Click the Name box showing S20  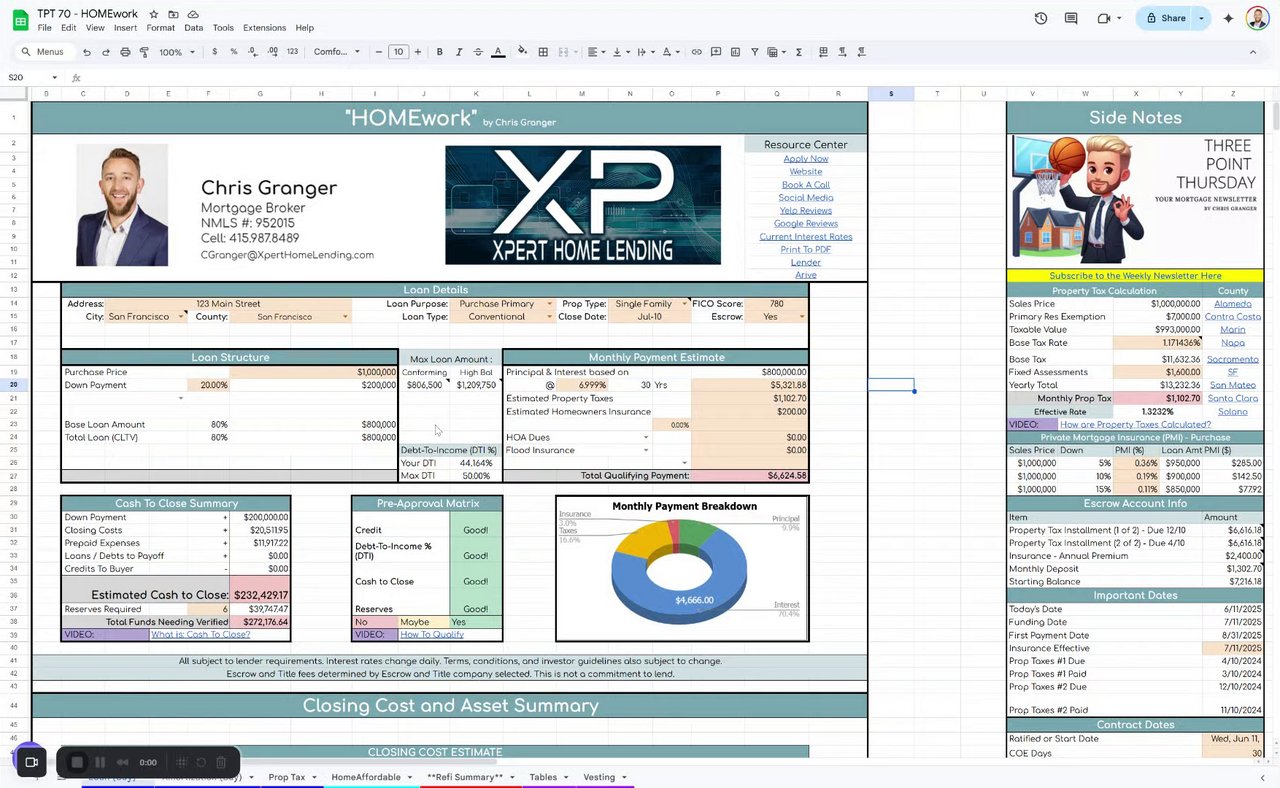click(x=32, y=77)
